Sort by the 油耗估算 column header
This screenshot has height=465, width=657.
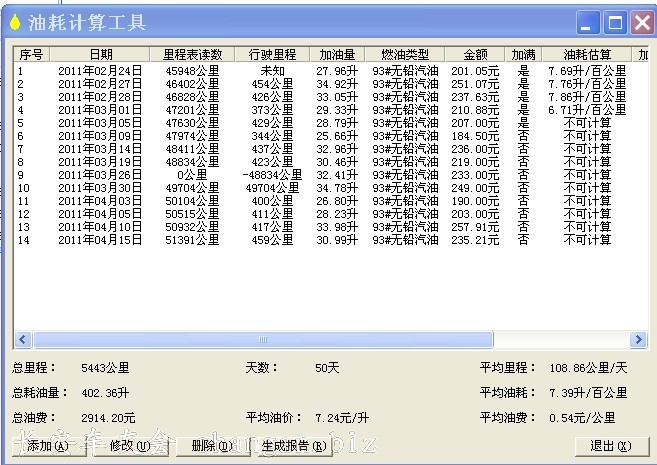pyautogui.click(x=587, y=54)
